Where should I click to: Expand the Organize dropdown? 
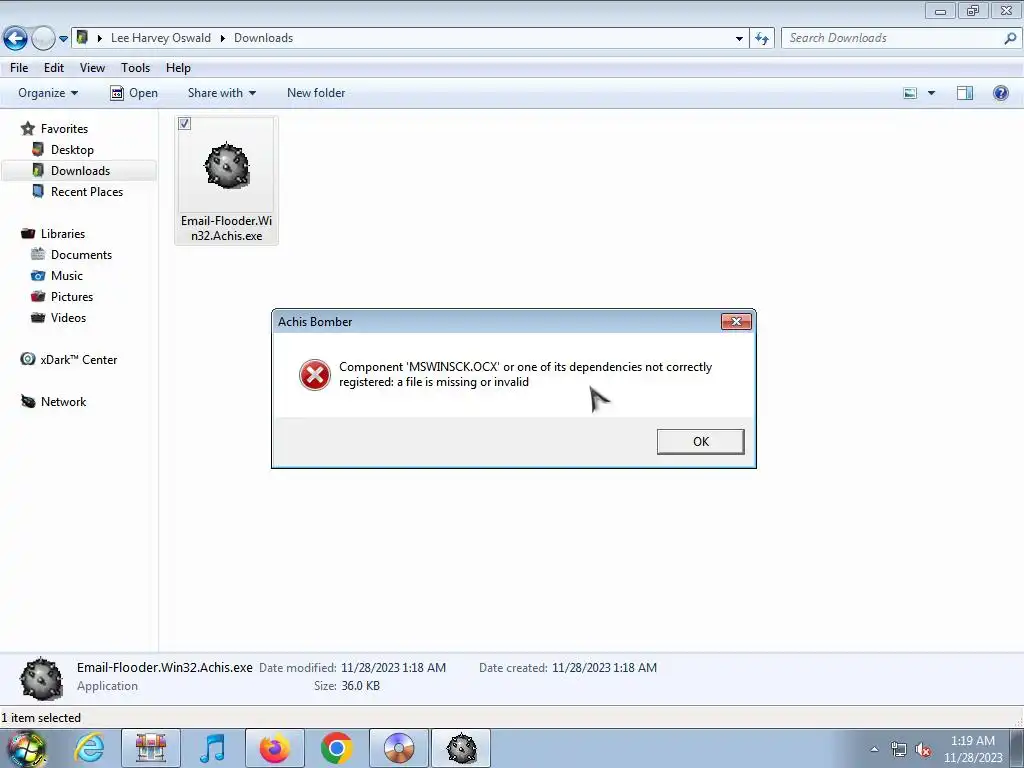point(48,93)
